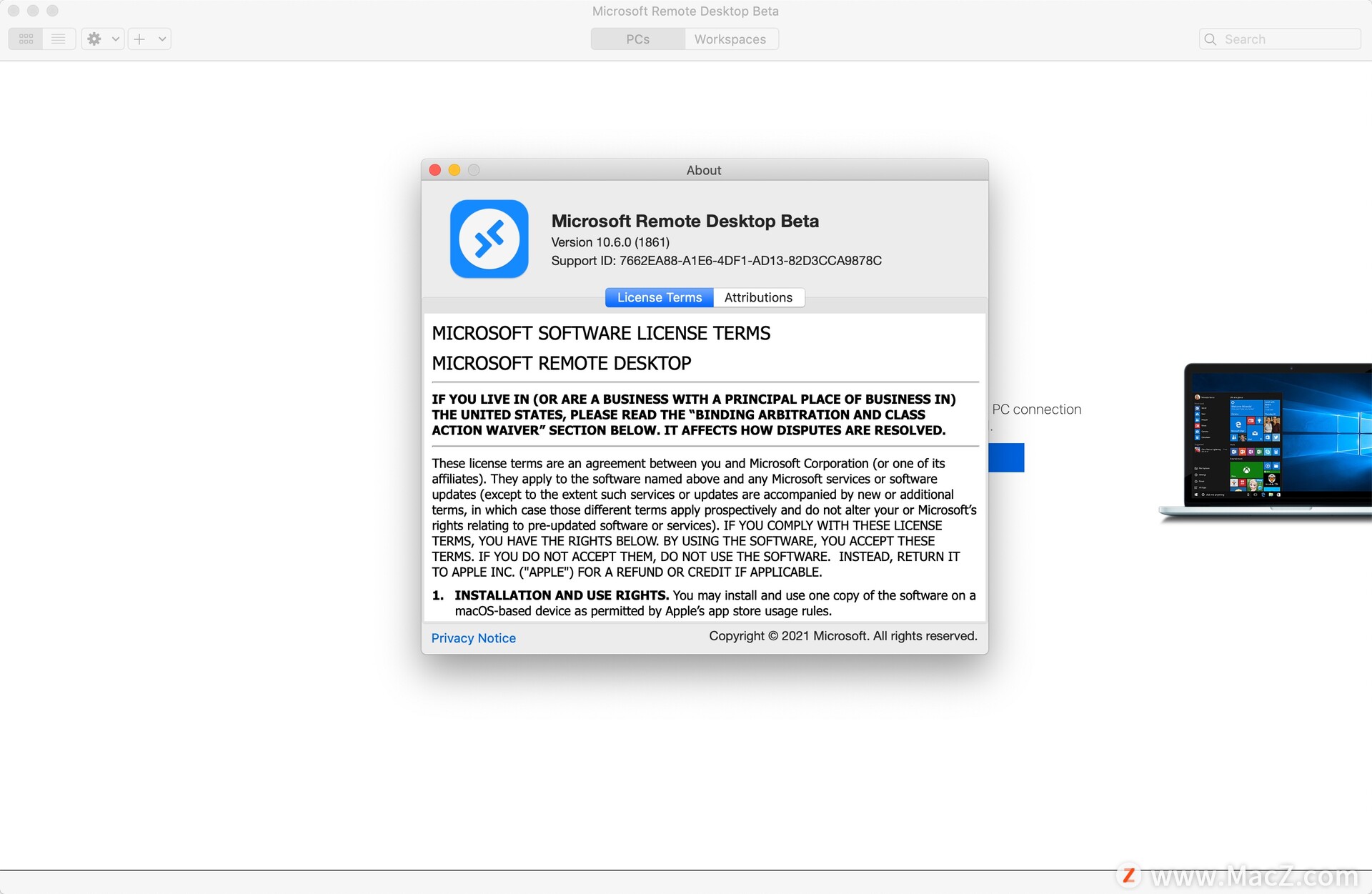Minimize the About dialog
This screenshot has height=894, width=1372.
454,169
